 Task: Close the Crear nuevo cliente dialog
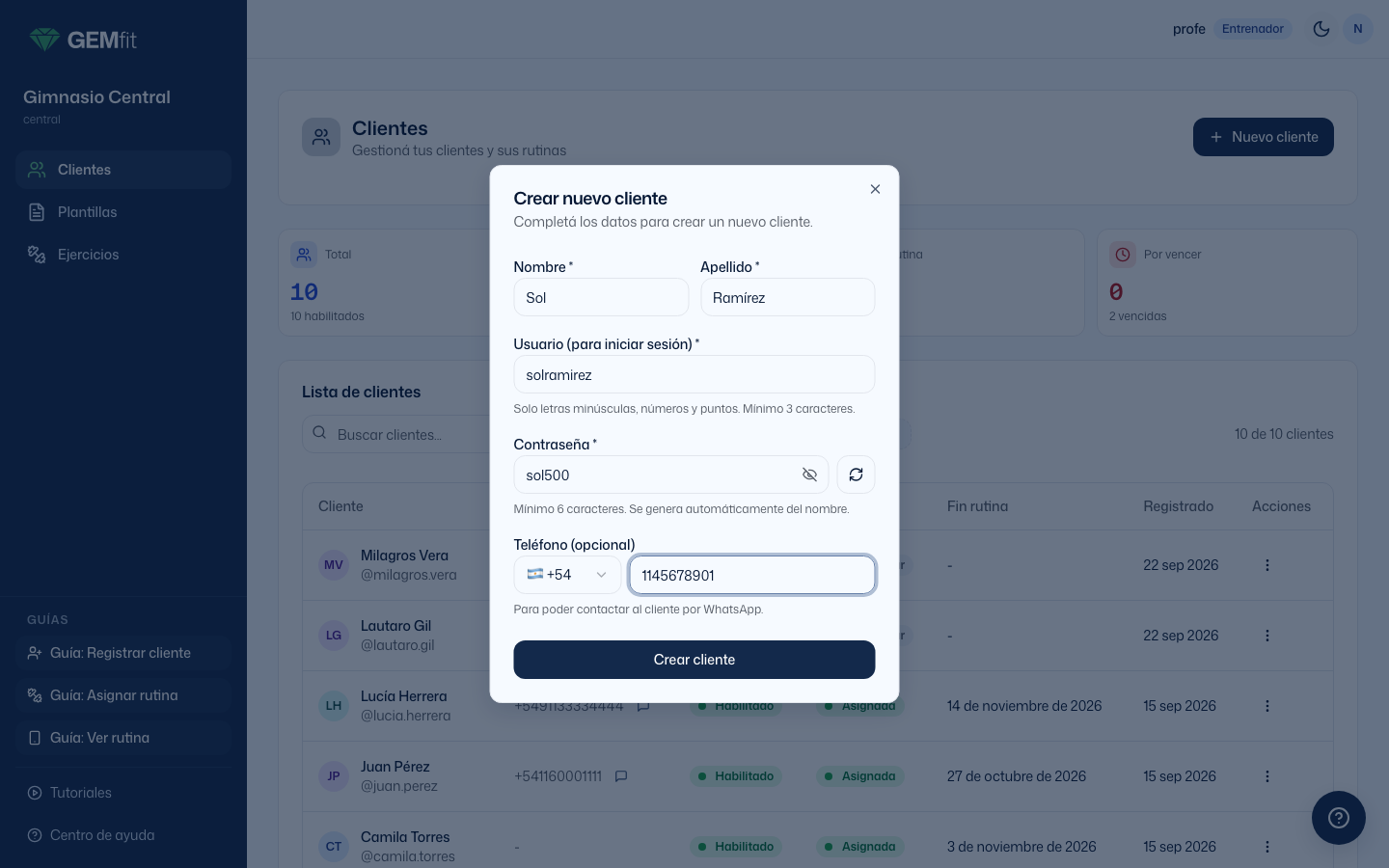875,189
